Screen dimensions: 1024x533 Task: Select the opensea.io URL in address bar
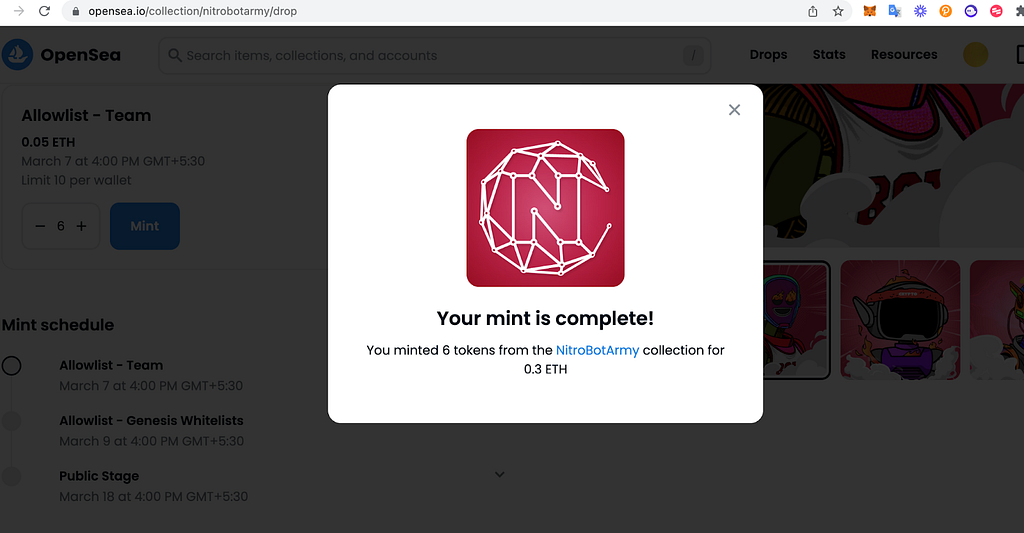193,11
